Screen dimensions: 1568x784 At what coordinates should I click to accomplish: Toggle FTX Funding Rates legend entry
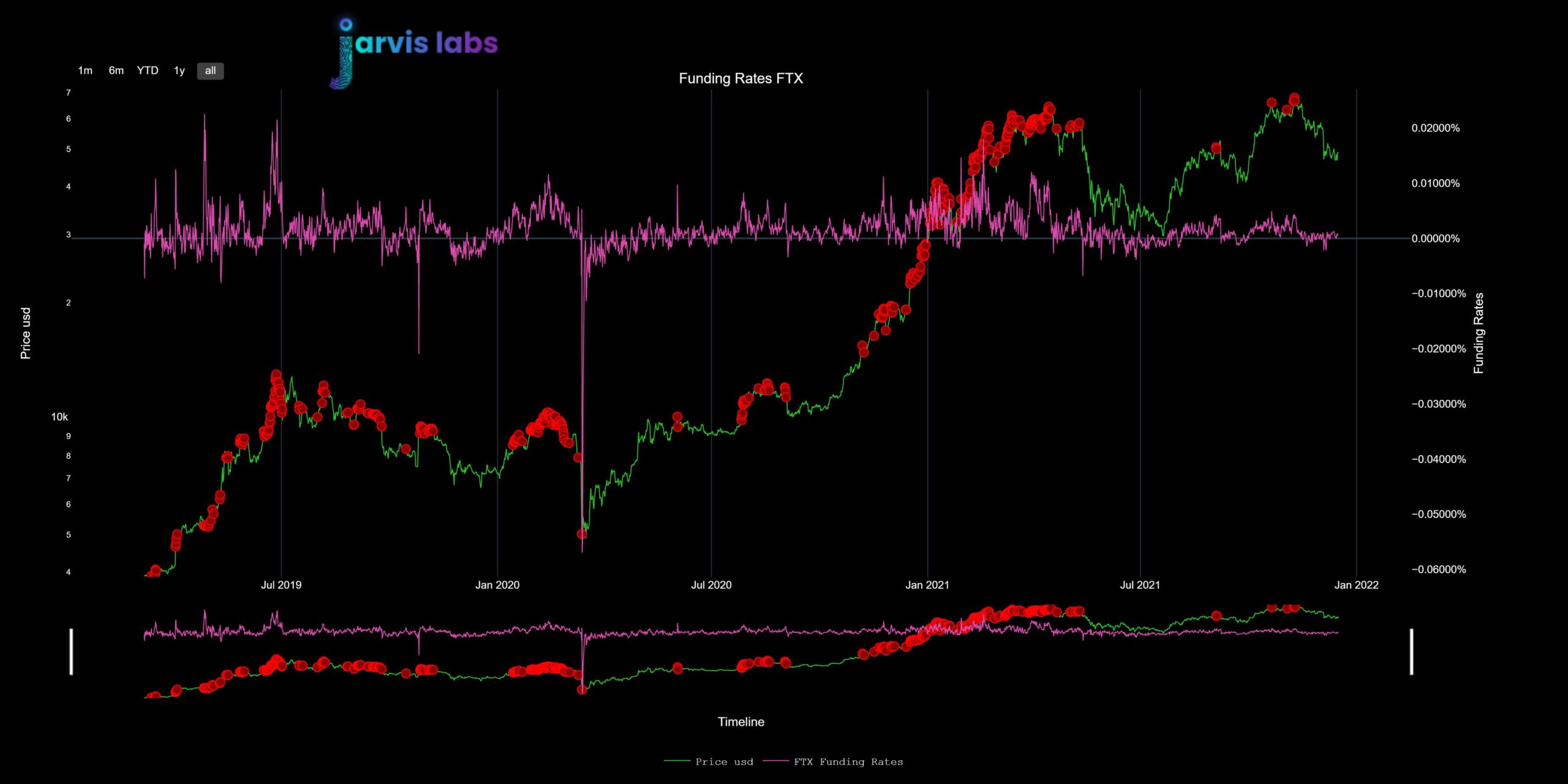pyautogui.click(x=833, y=762)
